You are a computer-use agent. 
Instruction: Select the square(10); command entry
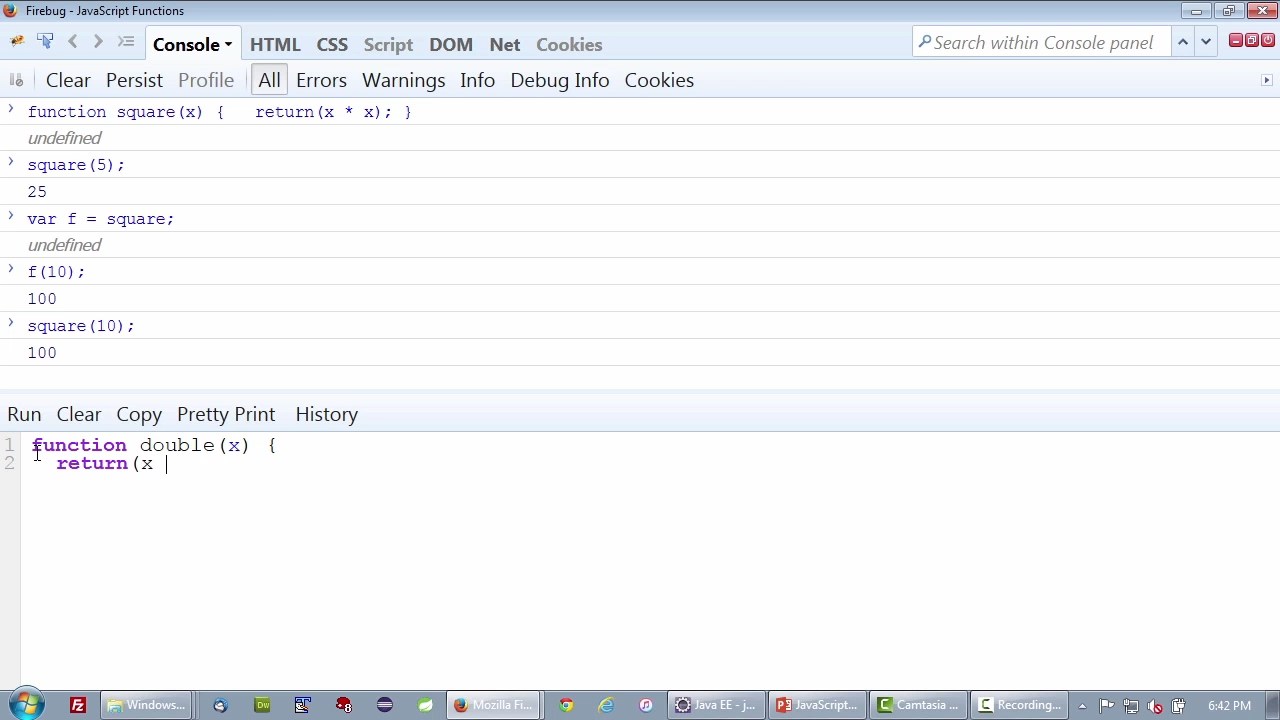(81, 326)
